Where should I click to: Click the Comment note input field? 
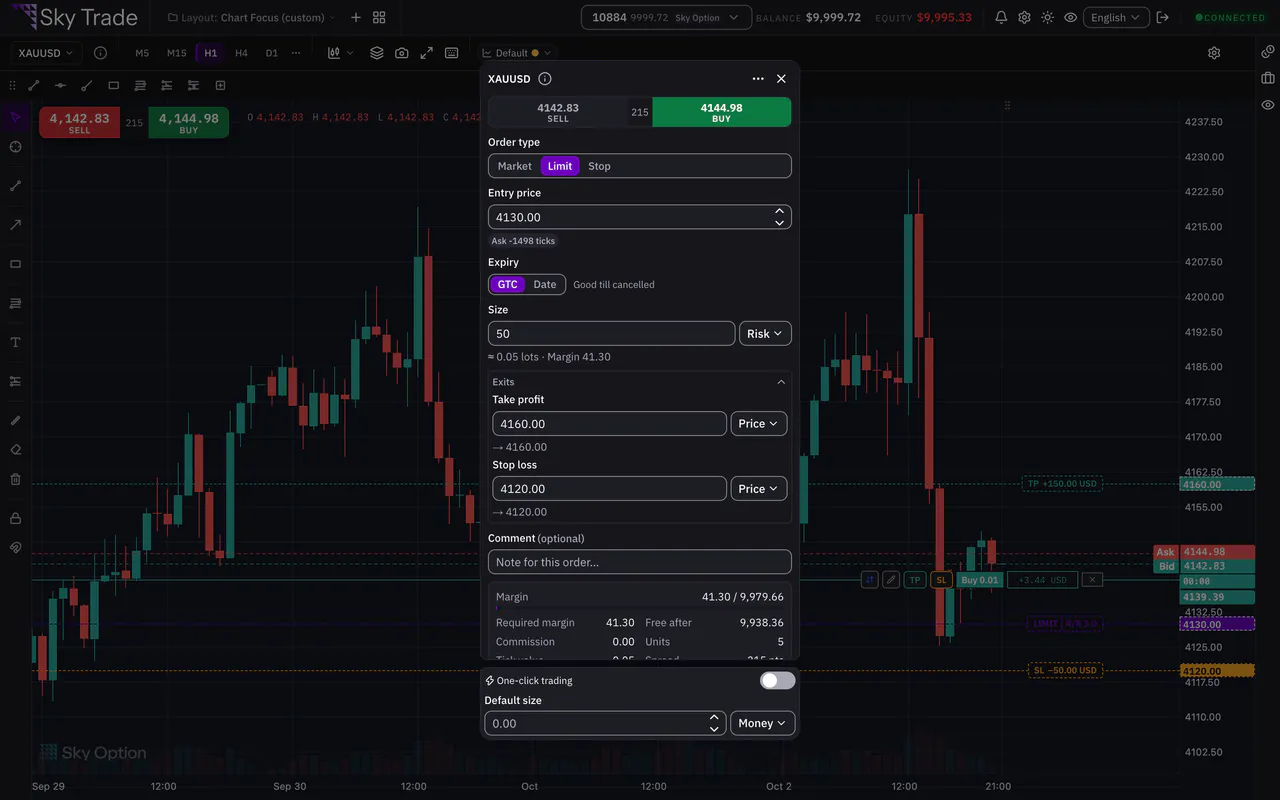coord(640,562)
